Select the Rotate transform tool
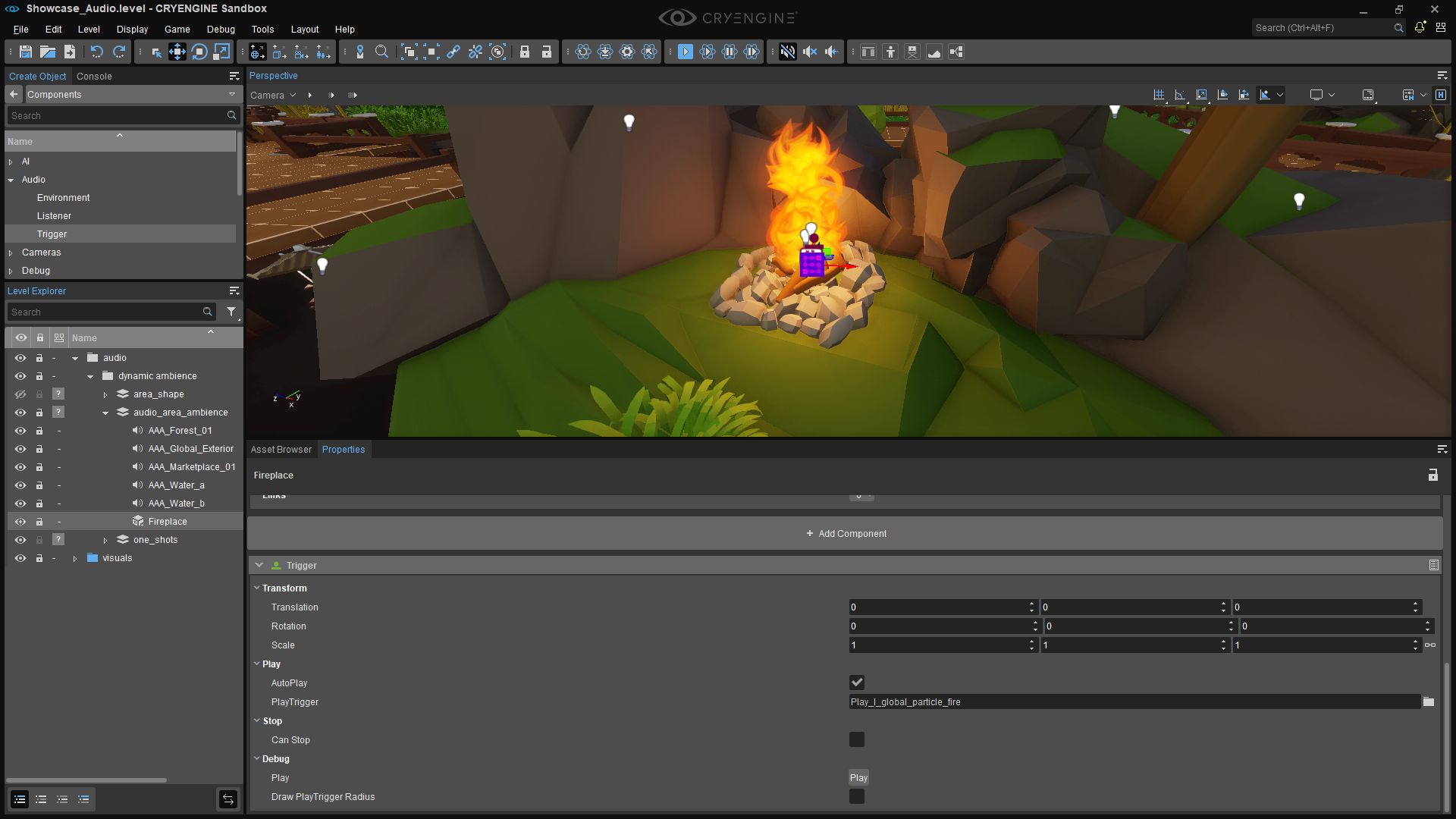Viewport: 1456px width, 819px height. pos(199,52)
